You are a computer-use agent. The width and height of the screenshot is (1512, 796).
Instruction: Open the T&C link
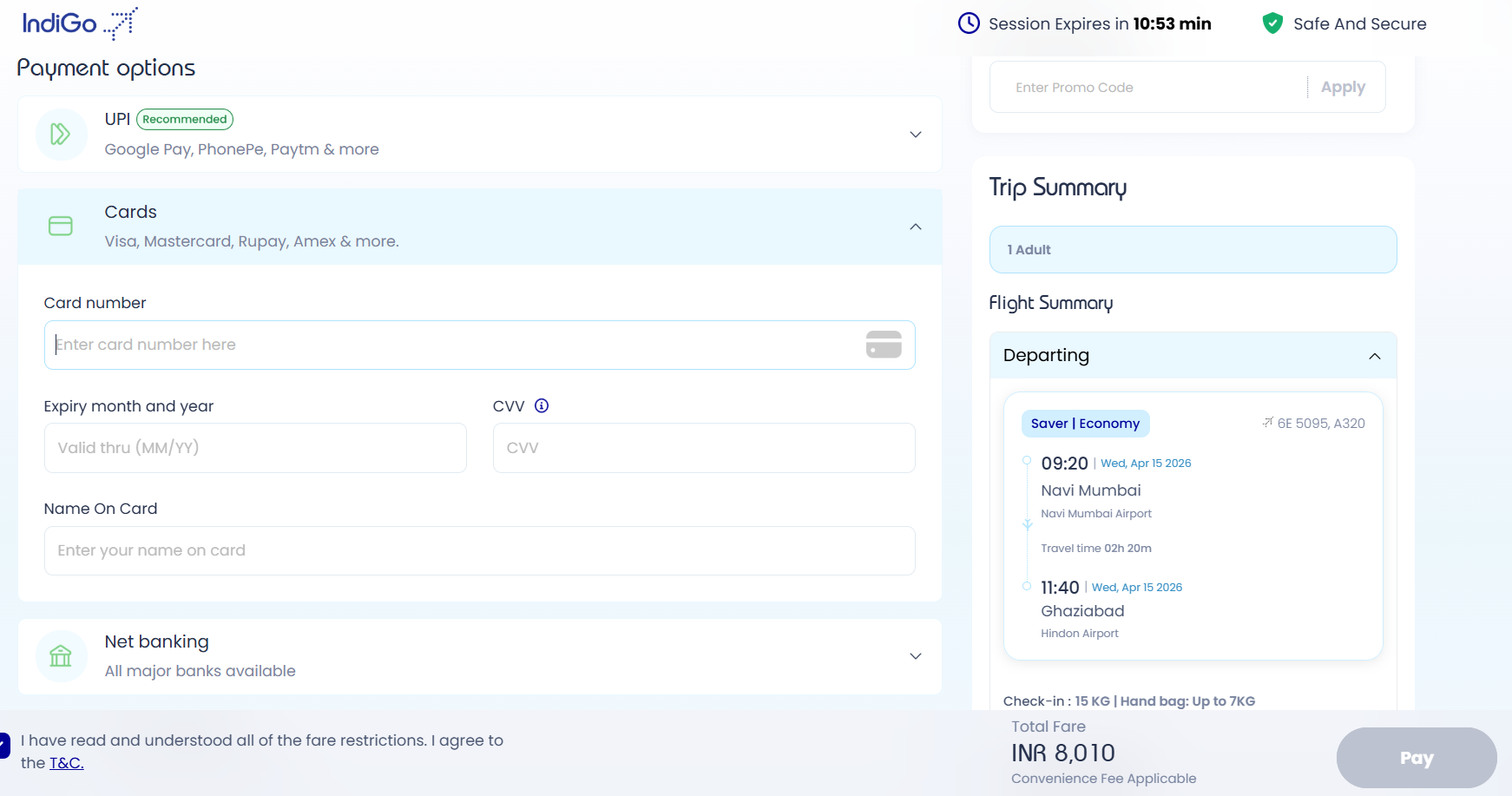(66, 763)
